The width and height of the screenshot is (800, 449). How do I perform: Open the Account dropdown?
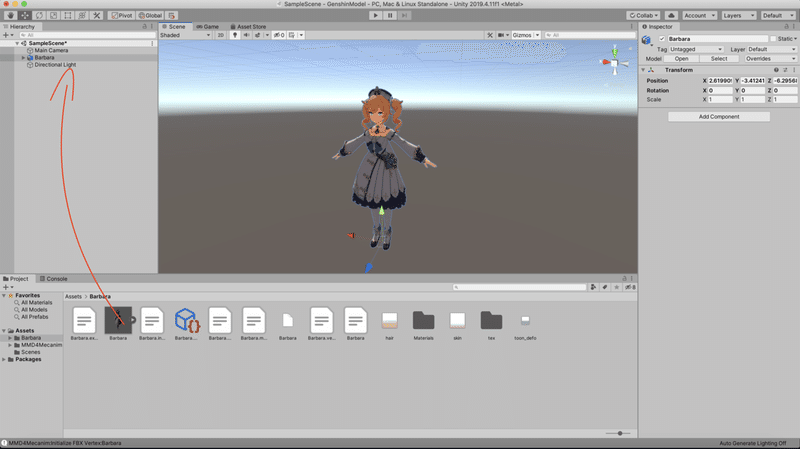[x=699, y=15]
